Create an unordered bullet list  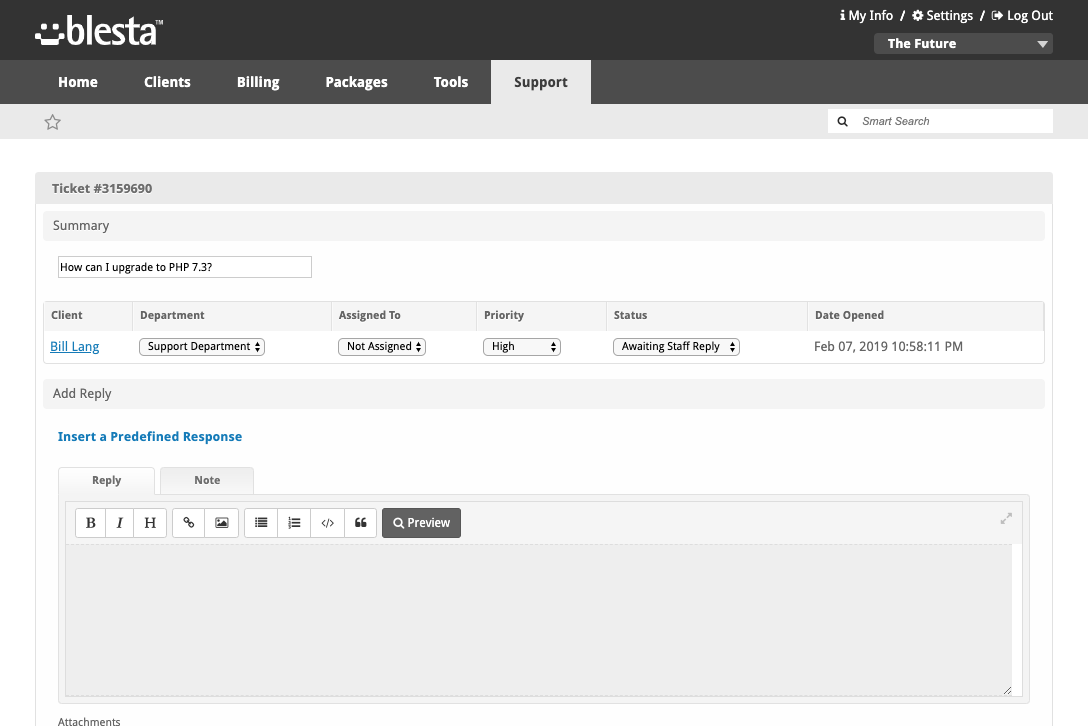point(261,523)
